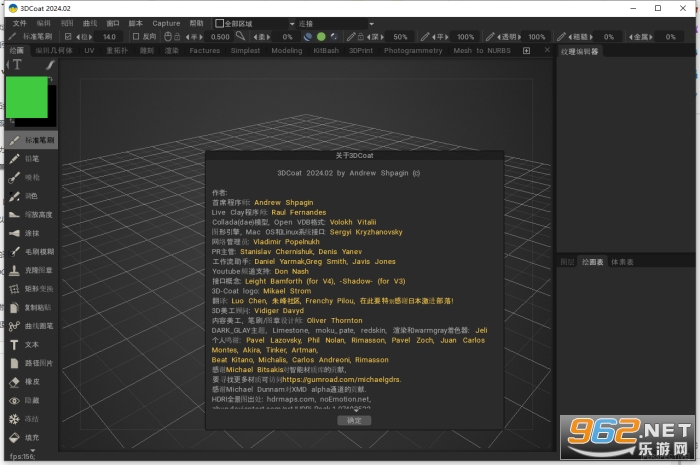Switch to the Modeling workspace tab
700x465 pixels.
coord(287,50)
